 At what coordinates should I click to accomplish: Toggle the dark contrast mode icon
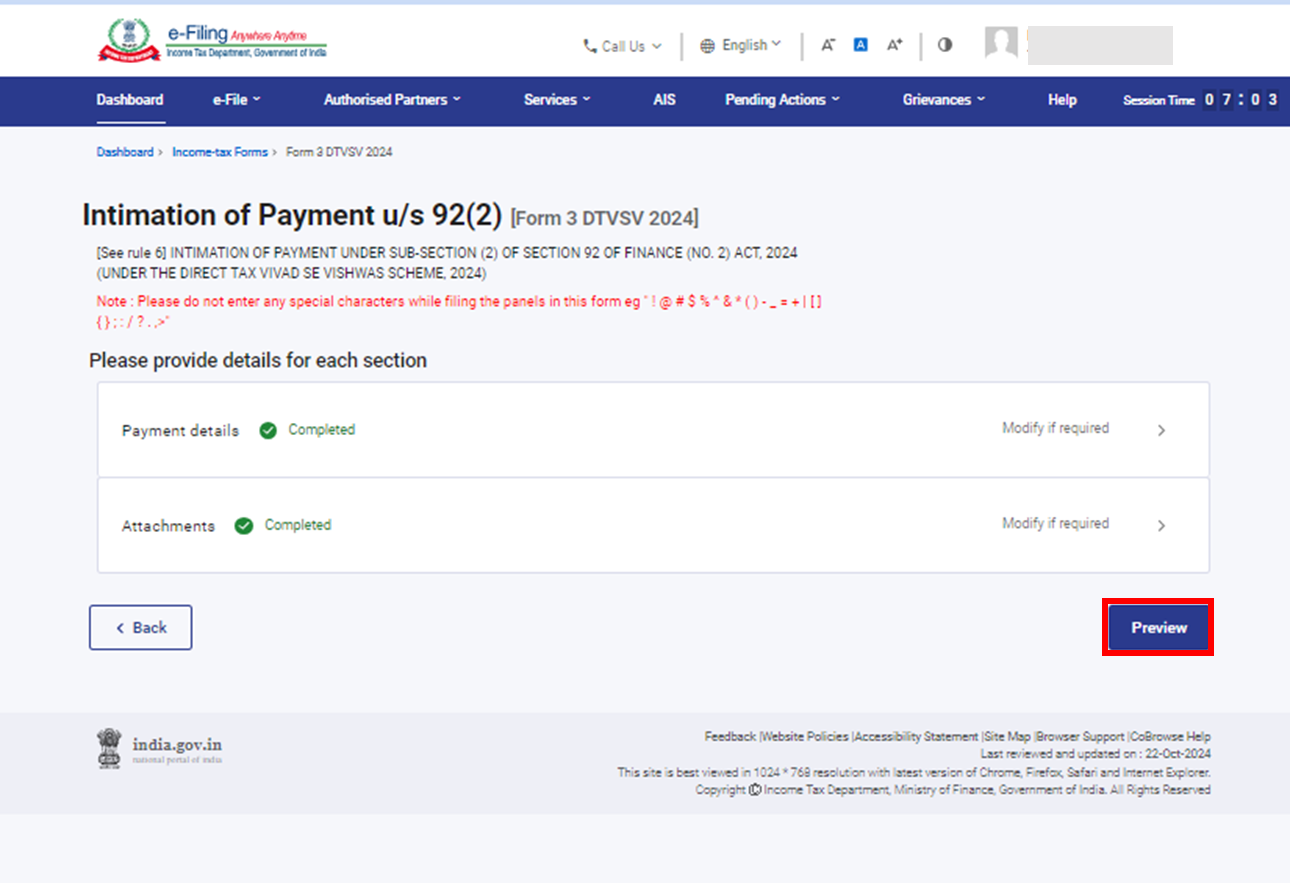click(x=944, y=44)
